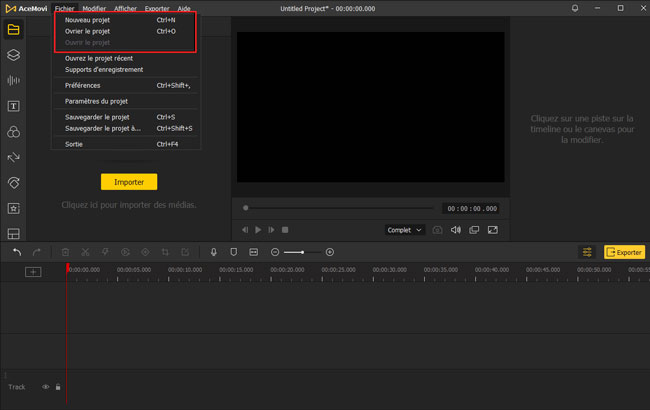Click the Undo arrow in timeline toolbar
The width and height of the screenshot is (650, 410).
pos(17,252)
